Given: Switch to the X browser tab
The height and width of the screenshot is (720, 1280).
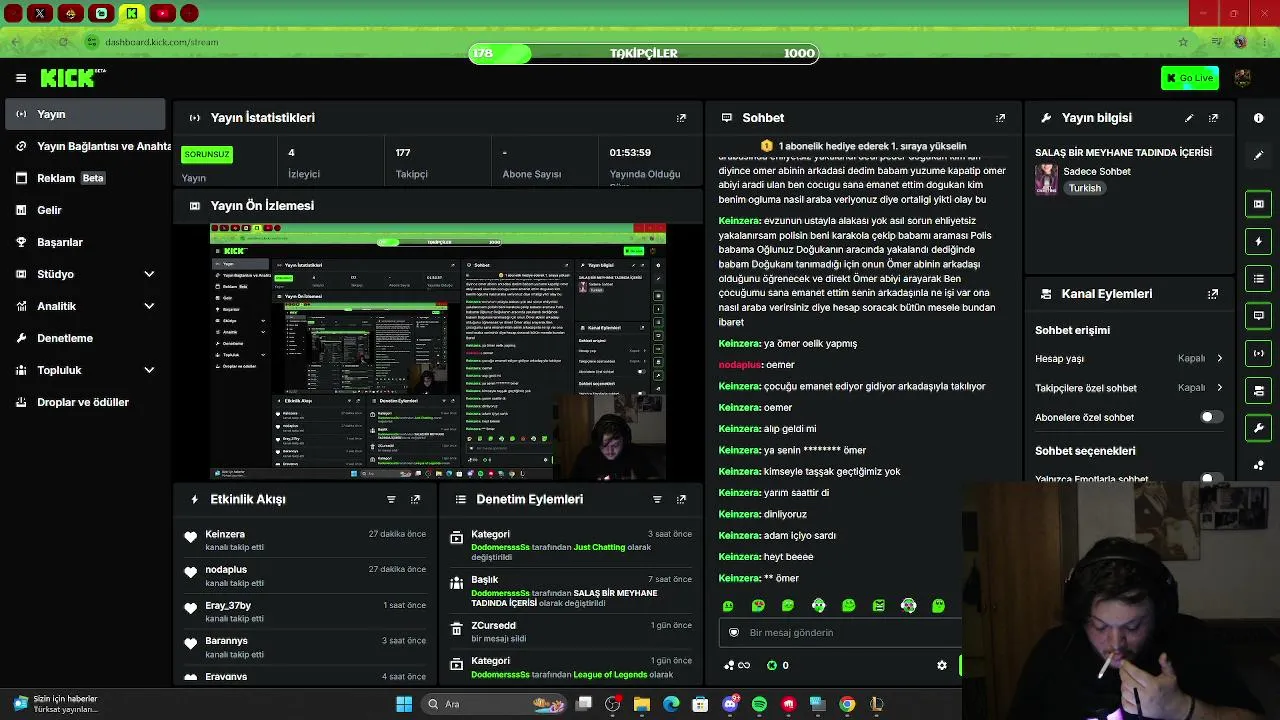Looking at the screenshot, I should [40, 13].
